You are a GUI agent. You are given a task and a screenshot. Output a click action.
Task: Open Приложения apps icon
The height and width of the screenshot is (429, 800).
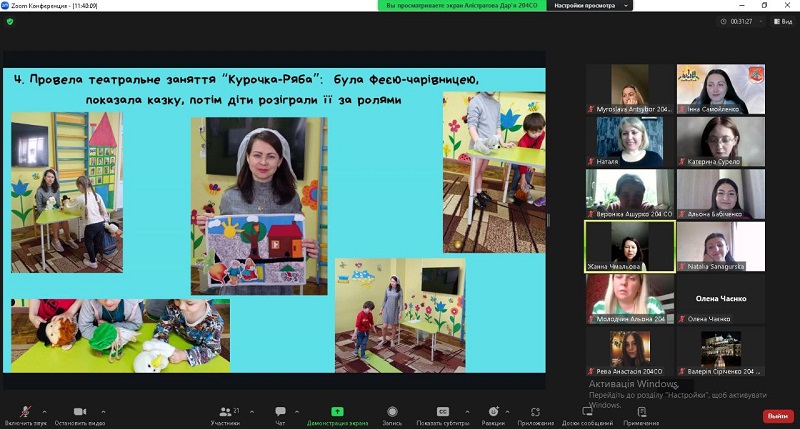click(536, 413)
